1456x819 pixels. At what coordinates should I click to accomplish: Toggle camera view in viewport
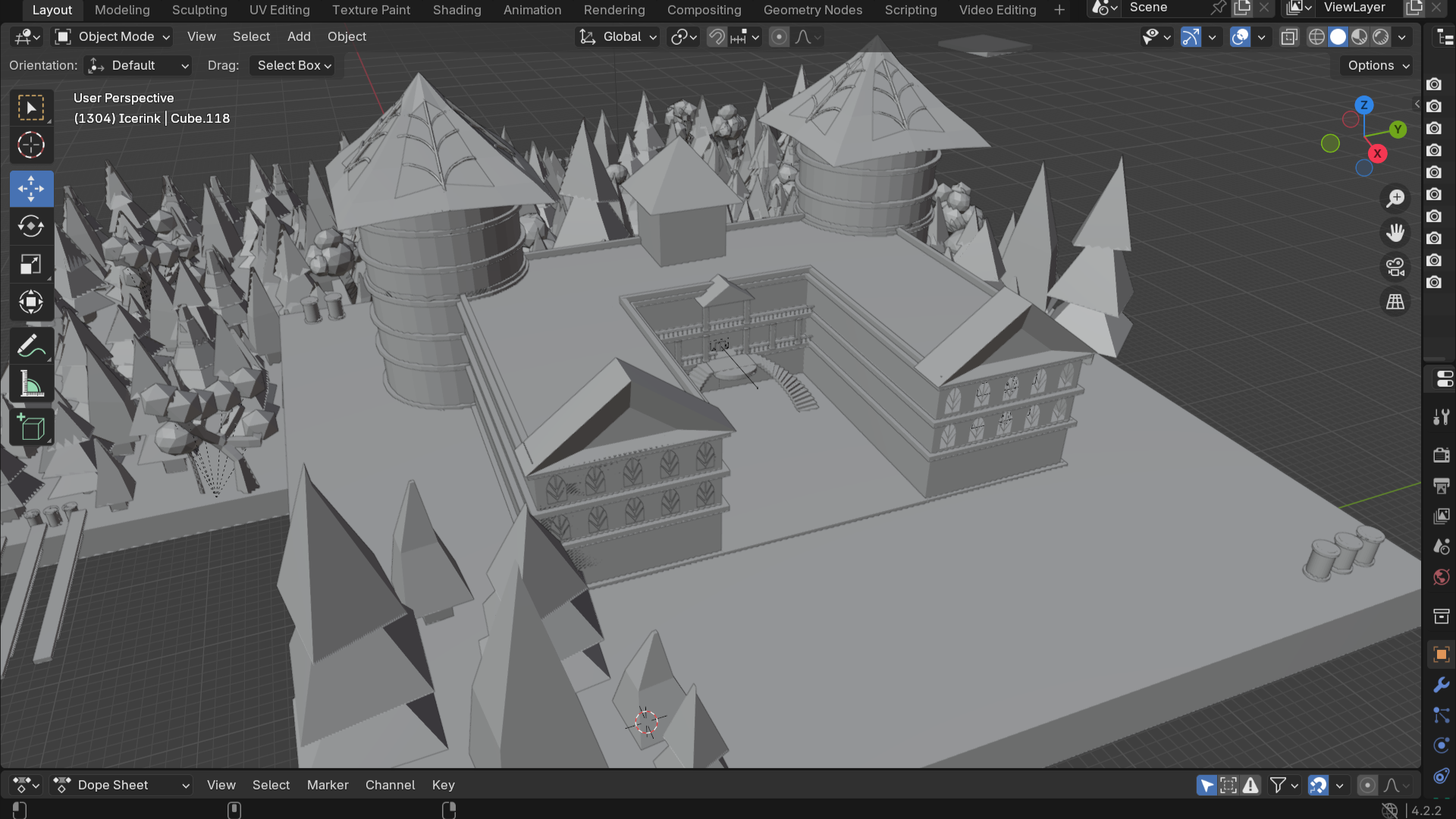point(1395,267)
